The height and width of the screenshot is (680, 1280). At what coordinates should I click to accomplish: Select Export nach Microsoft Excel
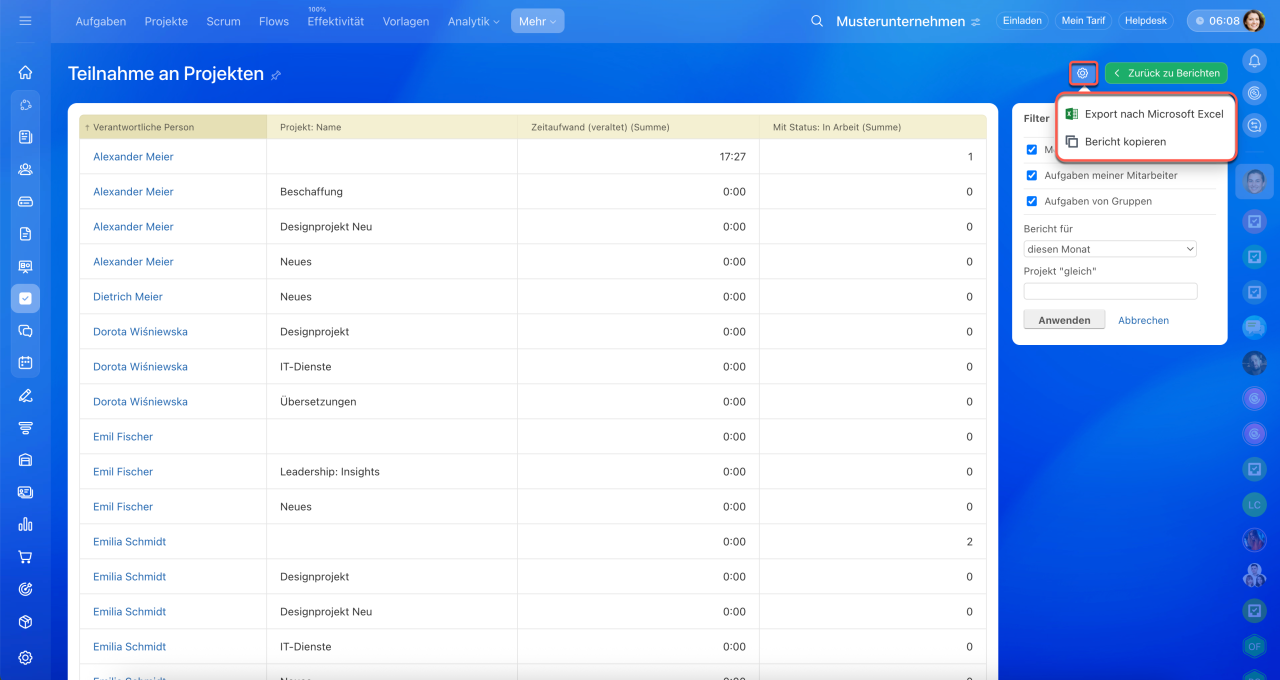coord(1153,114)
